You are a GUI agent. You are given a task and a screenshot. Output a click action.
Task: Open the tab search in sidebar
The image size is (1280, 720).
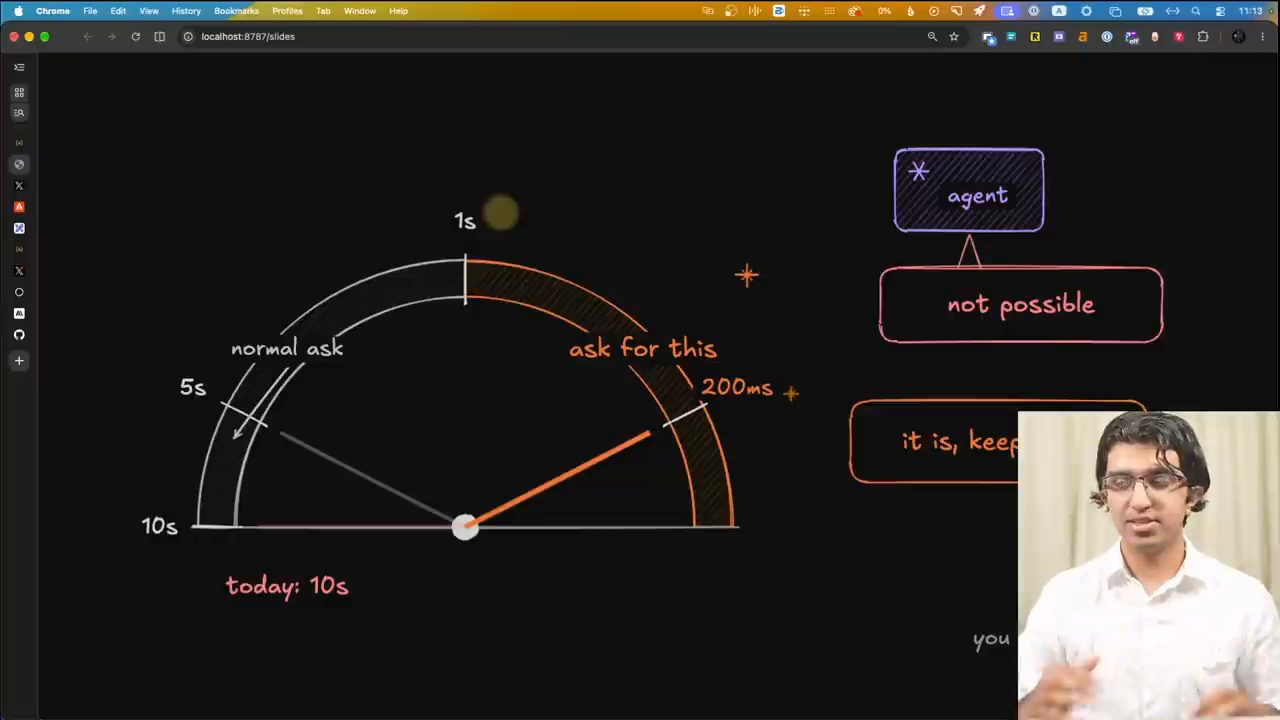(x=19, y=113)
